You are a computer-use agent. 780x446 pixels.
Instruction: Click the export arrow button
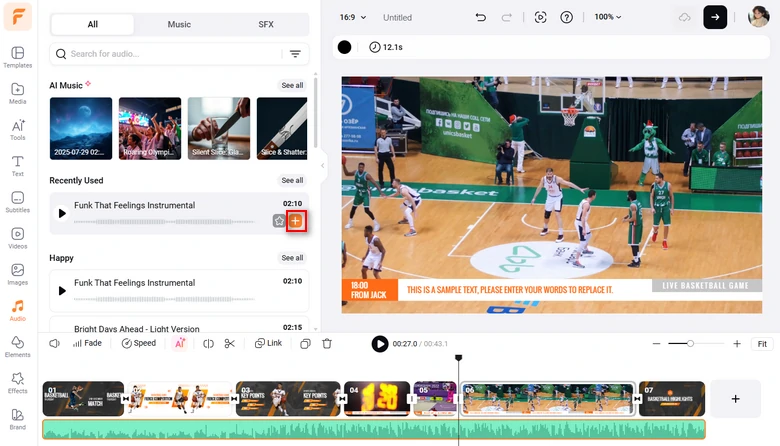point(715,17)
